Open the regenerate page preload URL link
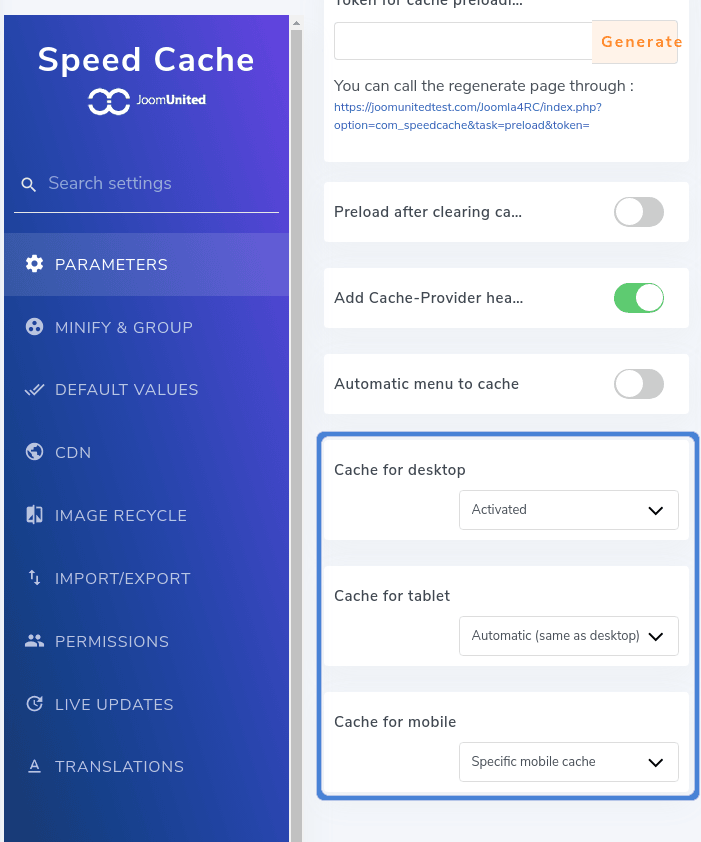Viewport: 701px width, 842px height. click(x=467, y=115)
